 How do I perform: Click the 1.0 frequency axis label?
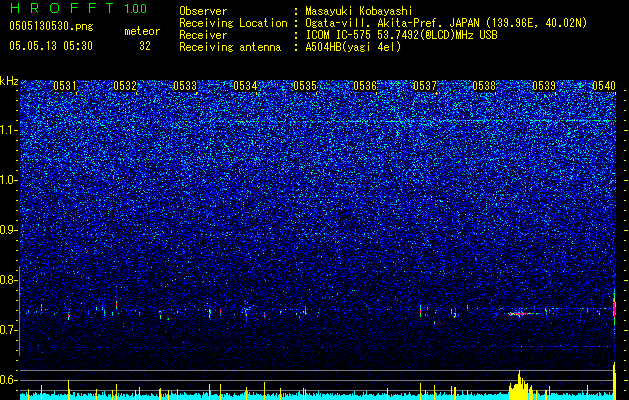point(9,180)
